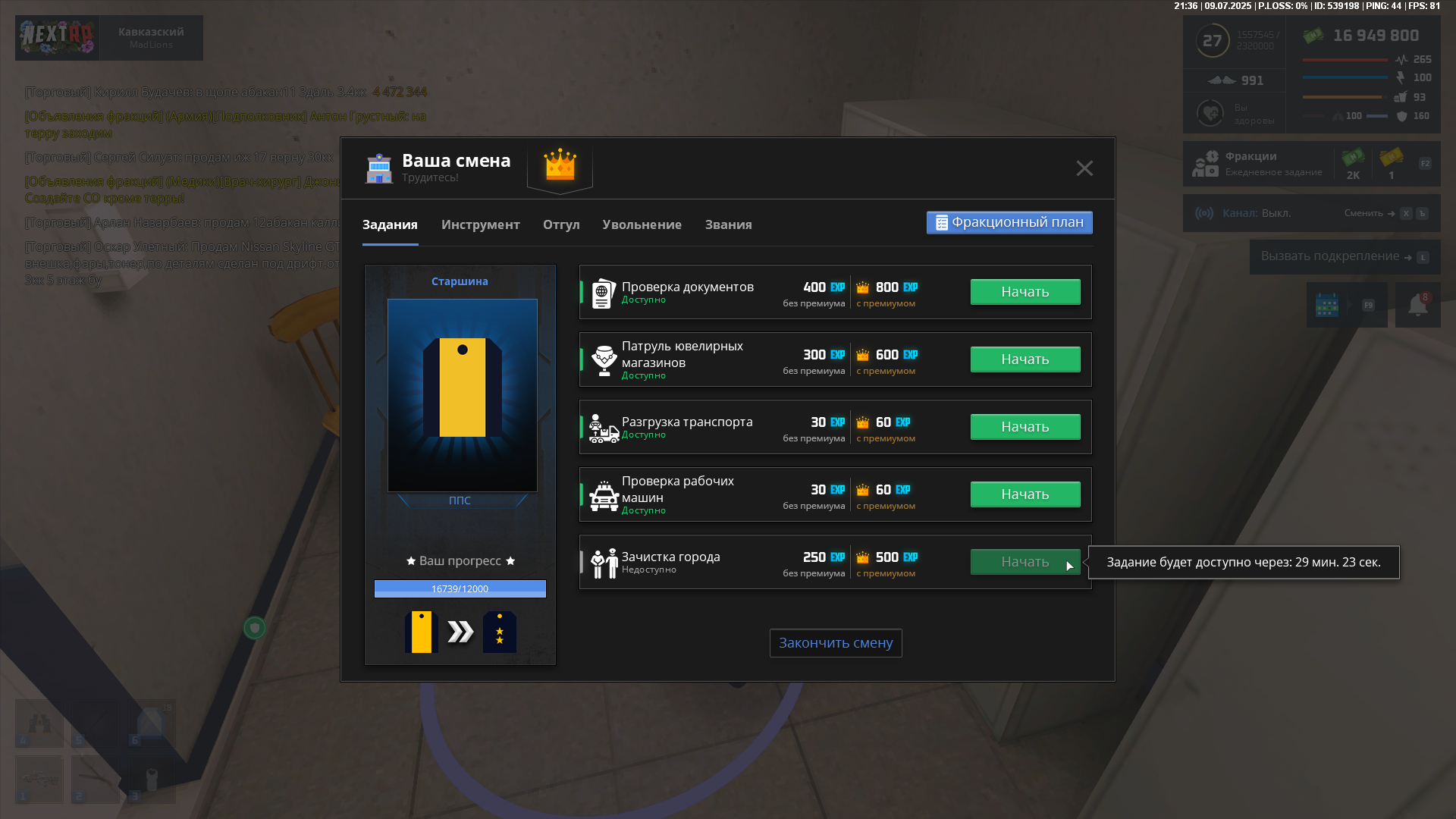Click the NEXT RP logo
The image size is (1456, 819).
tap(57, 37)
